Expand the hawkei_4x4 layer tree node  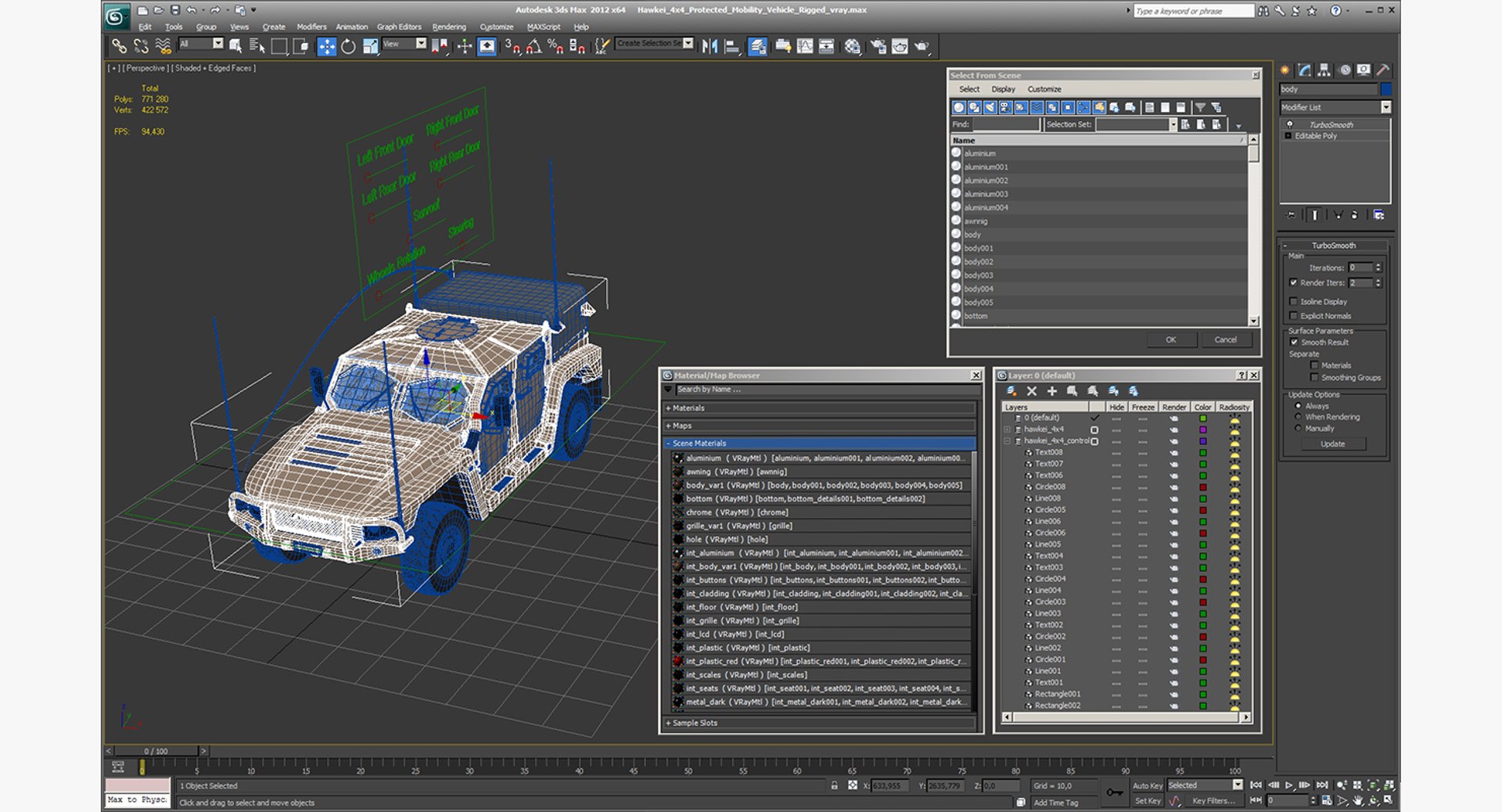click(x=1008, y=429)
